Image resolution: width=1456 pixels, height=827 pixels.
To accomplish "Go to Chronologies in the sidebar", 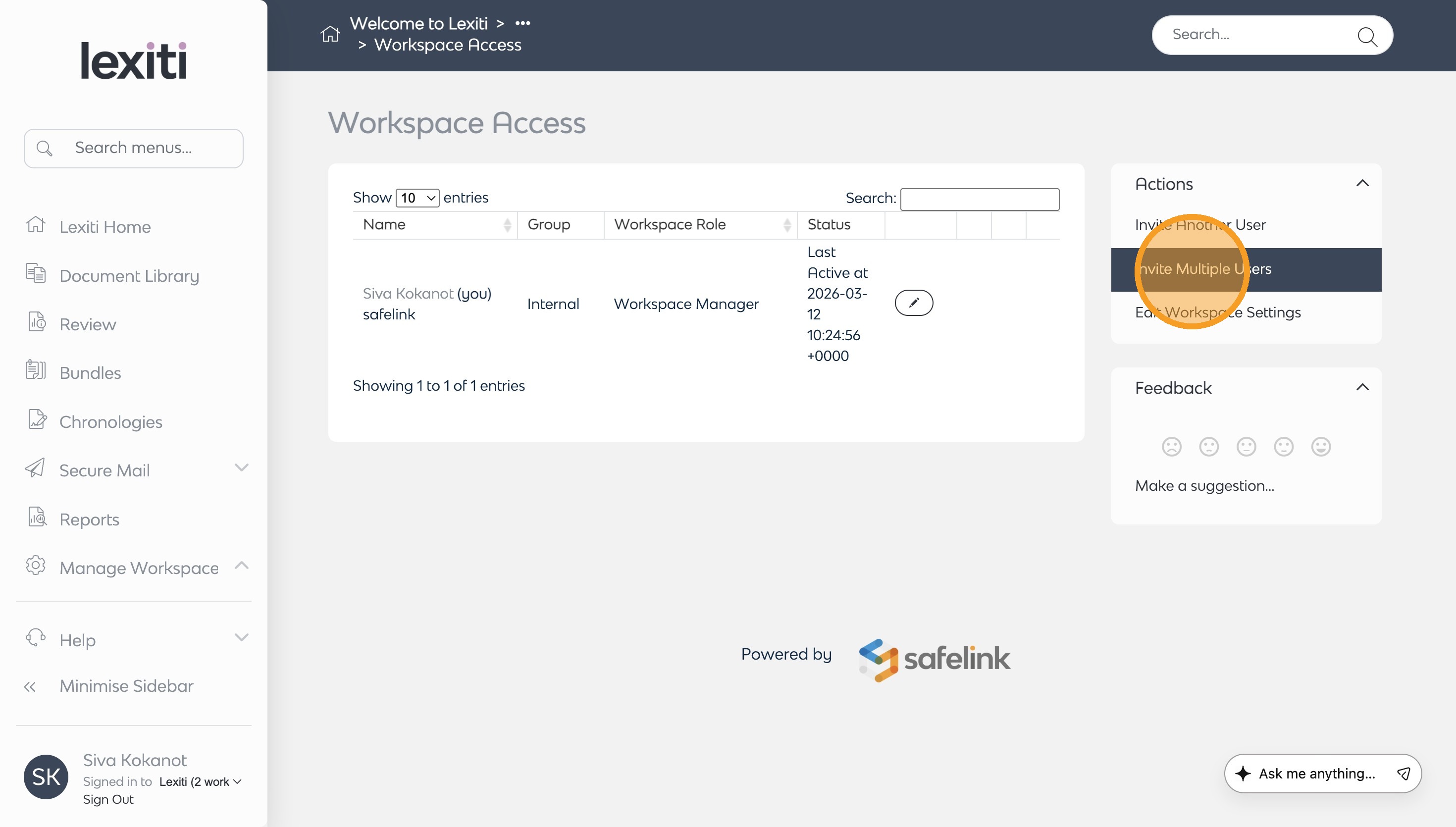I will [111, 421].
